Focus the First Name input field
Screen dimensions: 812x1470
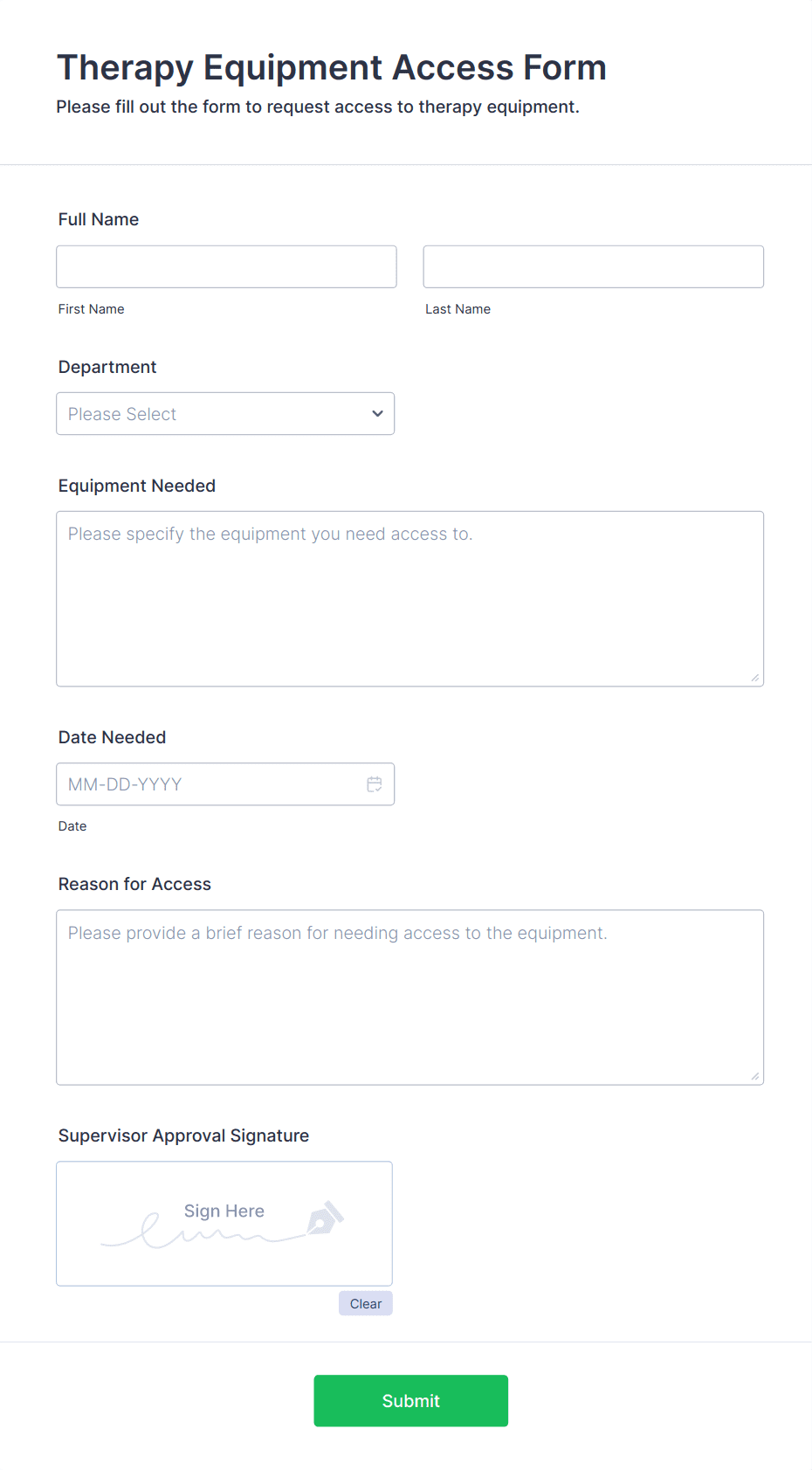tap(226, 267)
